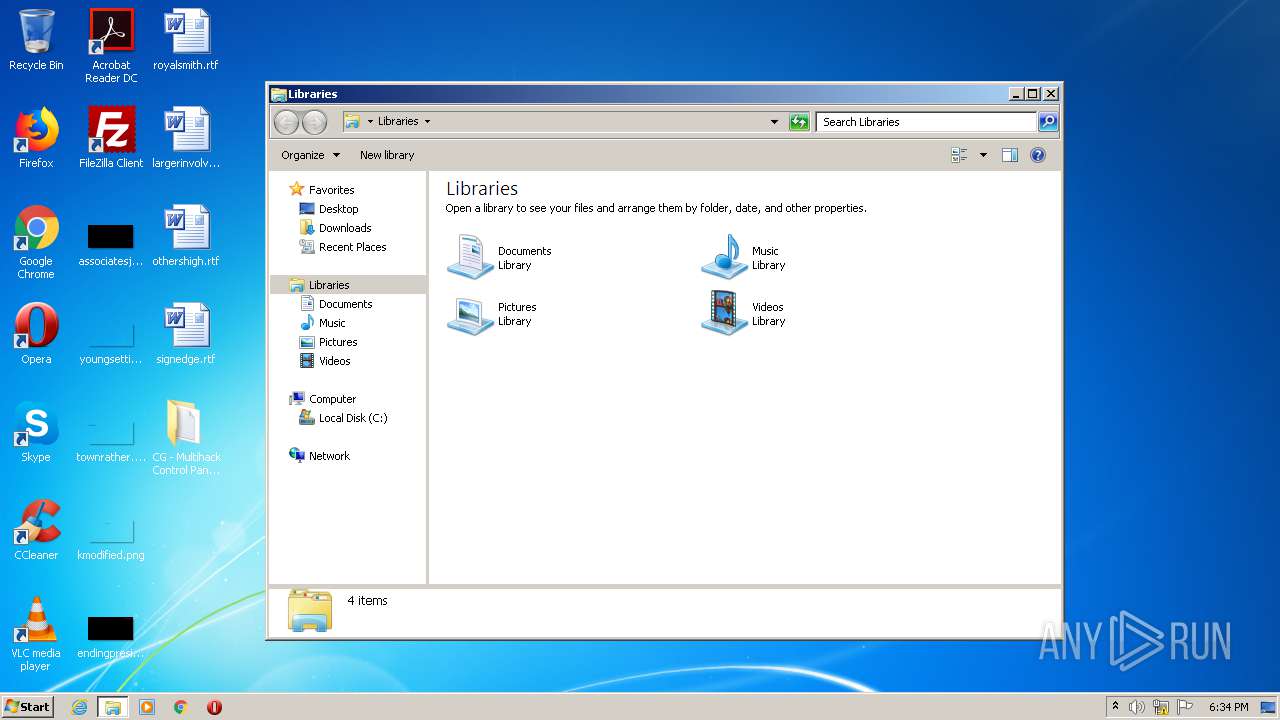Image resolution: width=1280 pixels, height=720 pixels.
Task: Select Documents in the navigation tree
Action: (x=336, y=304)
